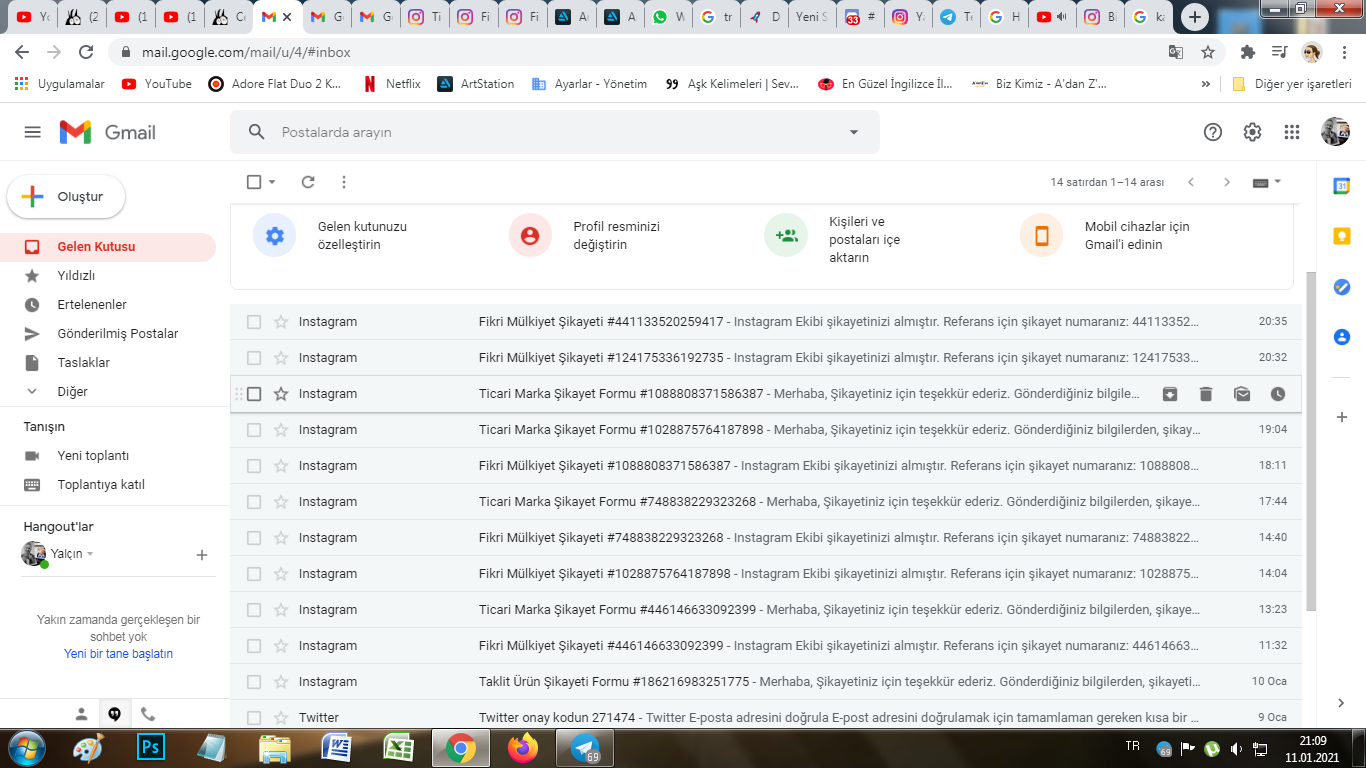
Task: Star the Twitter onay kodun email
Action: (281, 718)
